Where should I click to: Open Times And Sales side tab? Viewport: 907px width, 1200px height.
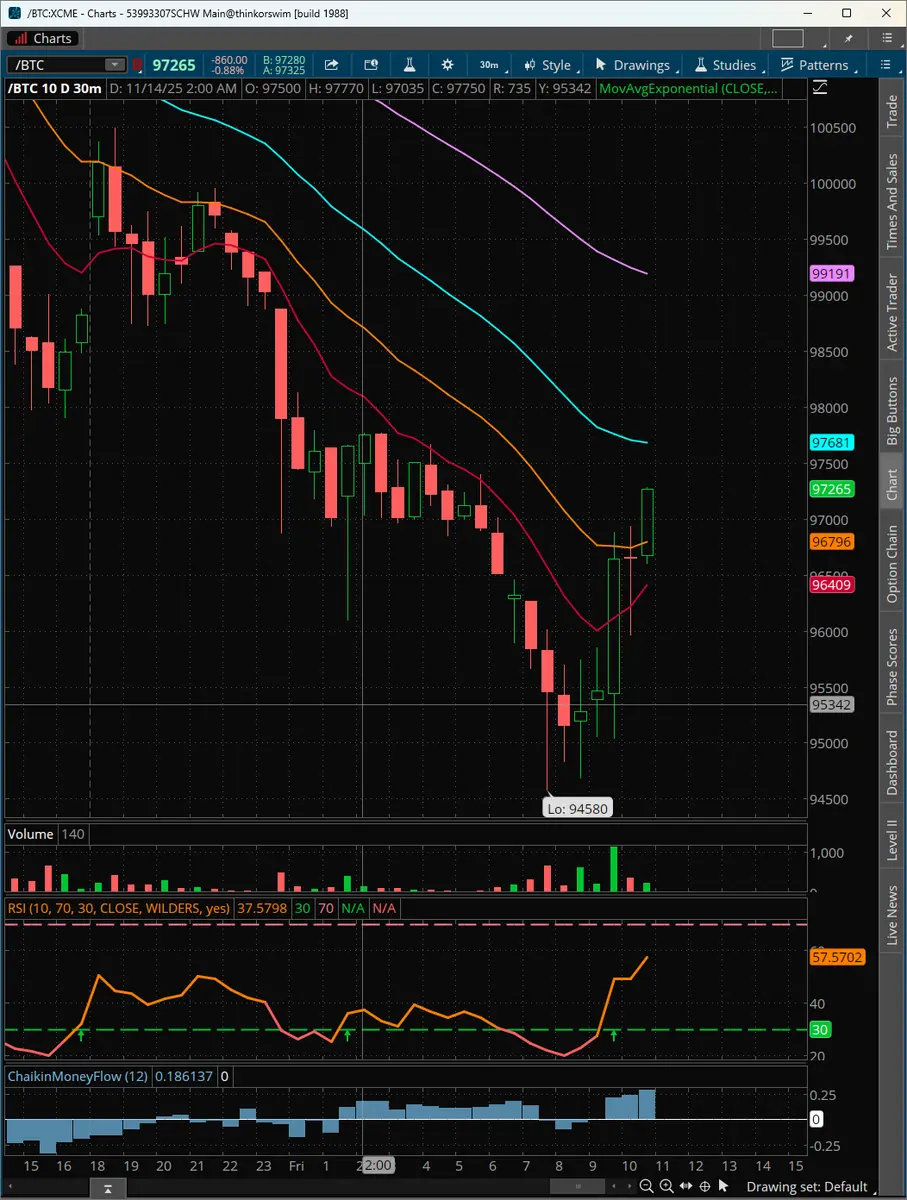point(892,202)
